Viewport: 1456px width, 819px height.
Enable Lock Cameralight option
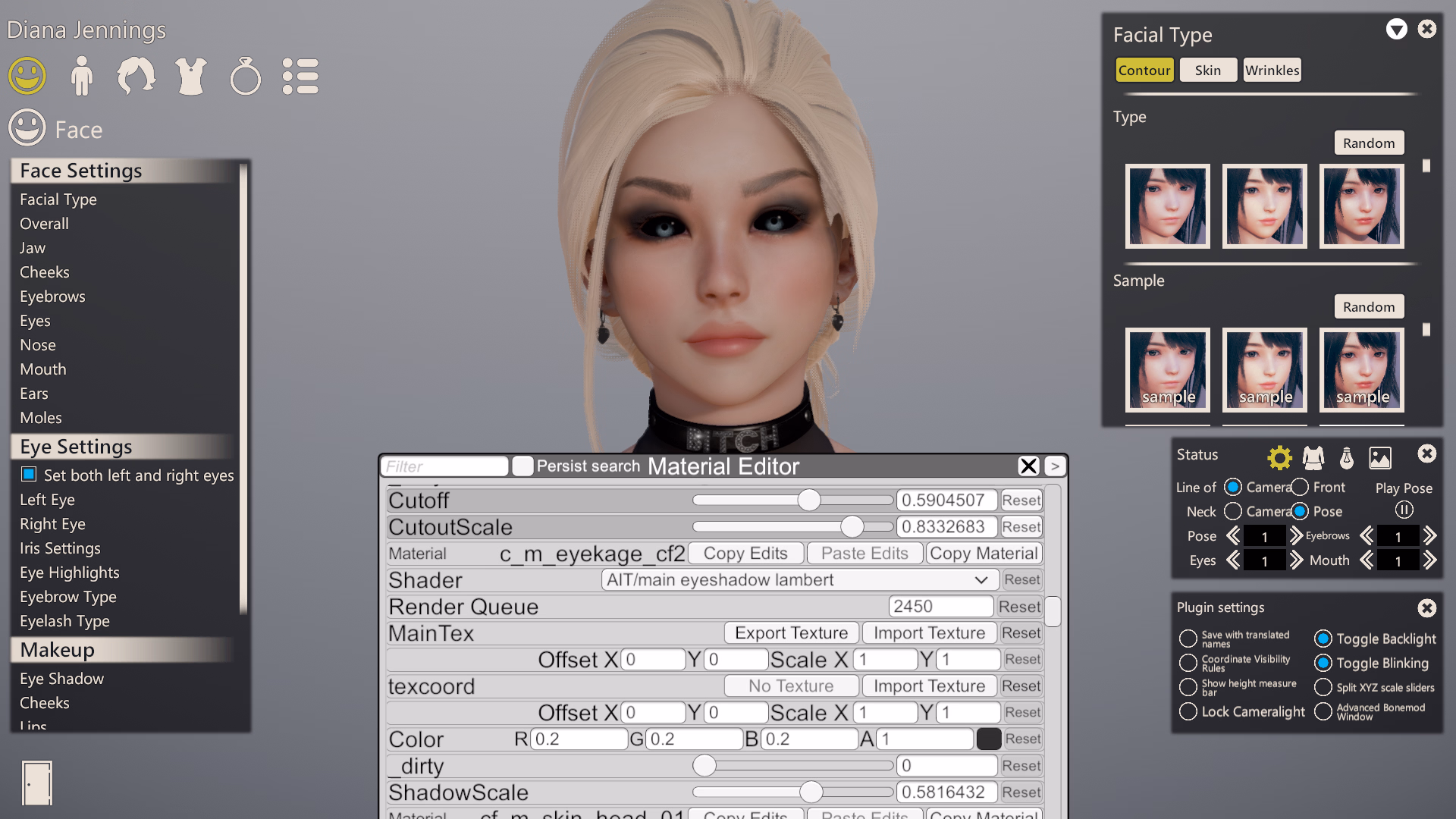1188,711
